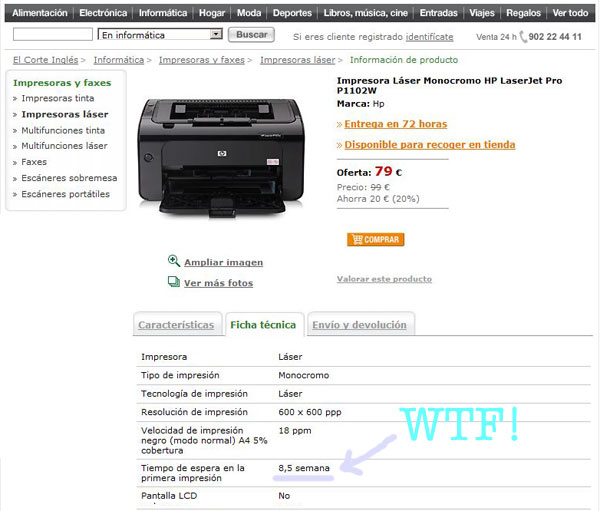Click the '18 ppm' value
The width and height of the screenshot is (600, 511).
click(295, 431)
